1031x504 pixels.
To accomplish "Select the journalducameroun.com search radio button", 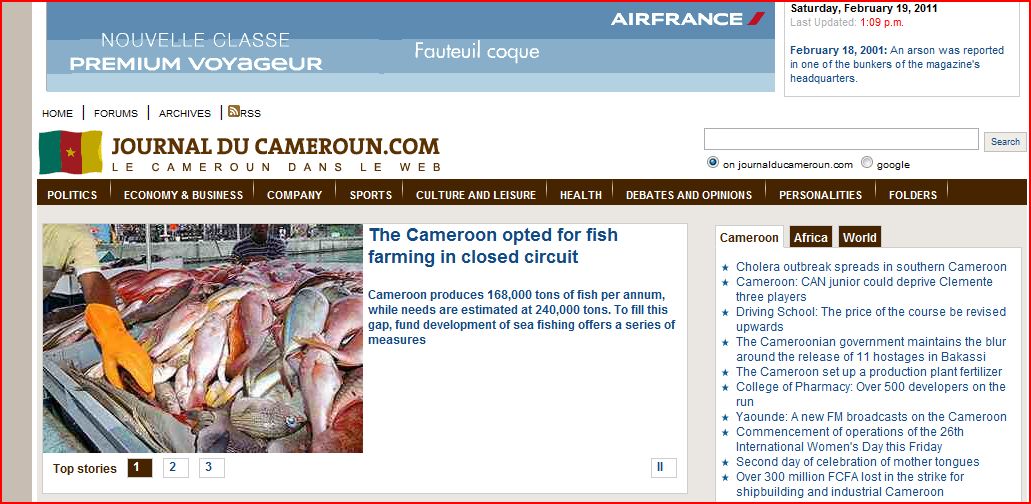I will [x=713, y=163].
